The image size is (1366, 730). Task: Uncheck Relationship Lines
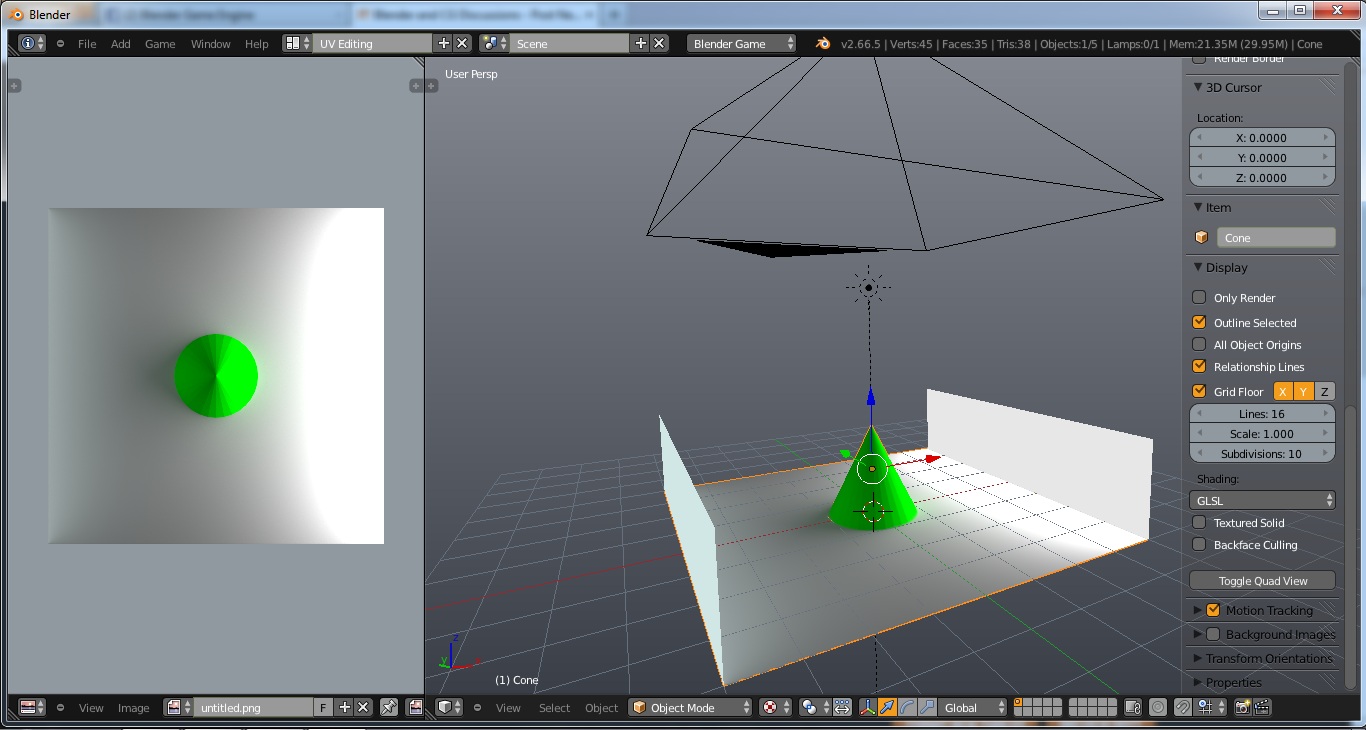1199,366
